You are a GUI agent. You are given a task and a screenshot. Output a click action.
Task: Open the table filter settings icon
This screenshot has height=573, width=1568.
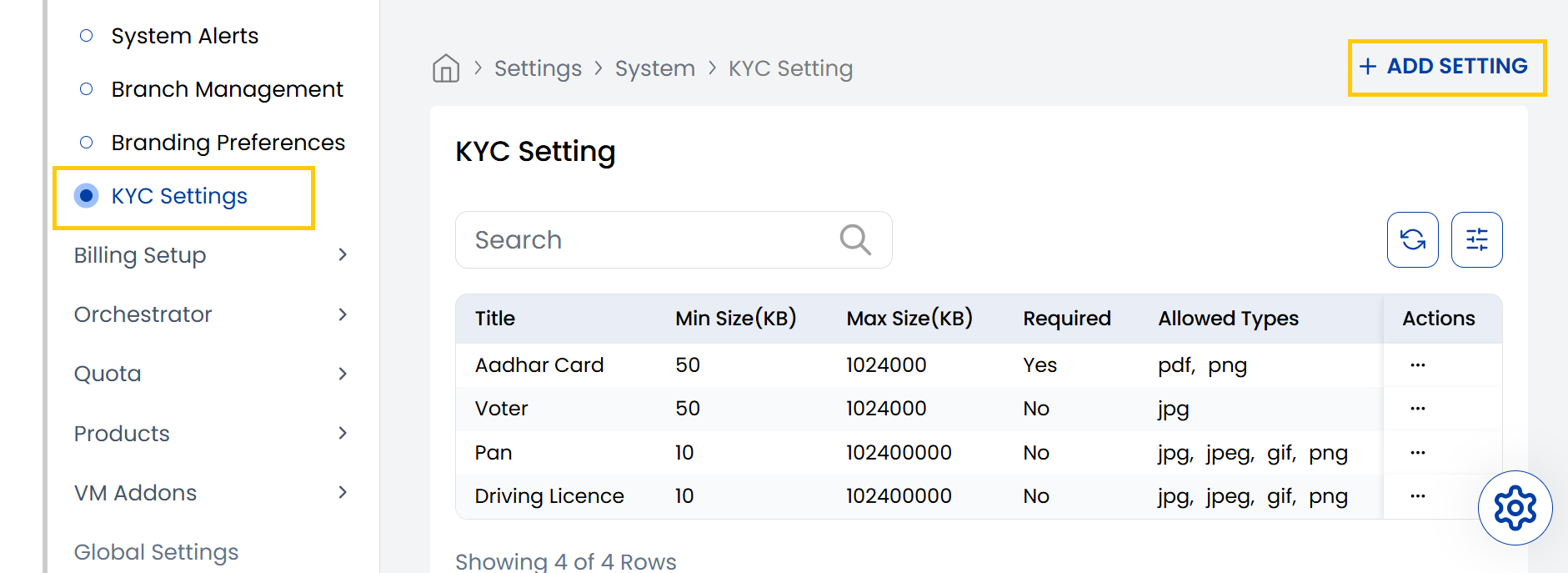[x=1477, y=240]
